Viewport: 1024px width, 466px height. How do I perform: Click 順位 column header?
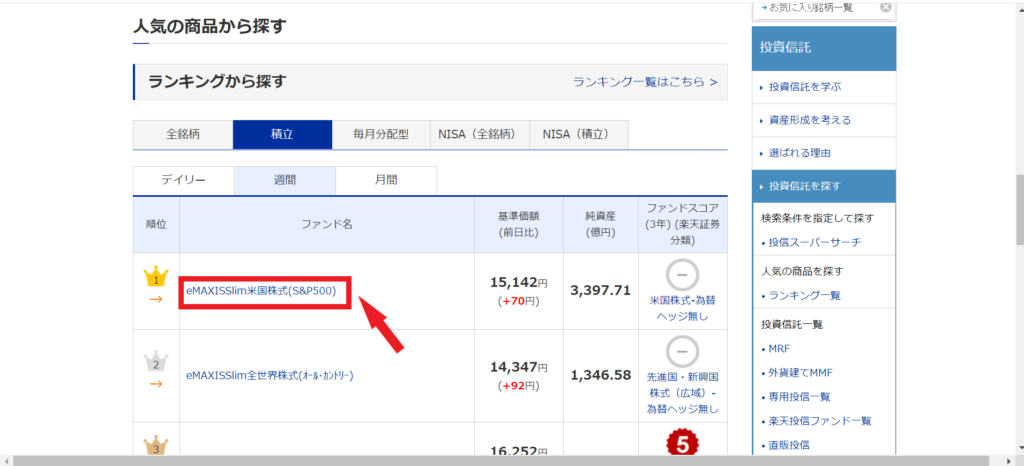(156, 225)
